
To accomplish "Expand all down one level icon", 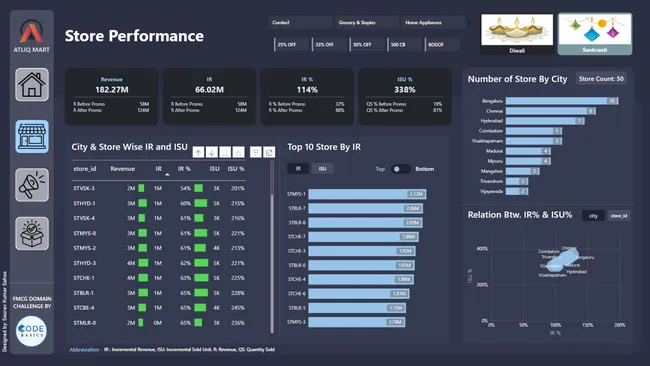I will coord(238,153).
